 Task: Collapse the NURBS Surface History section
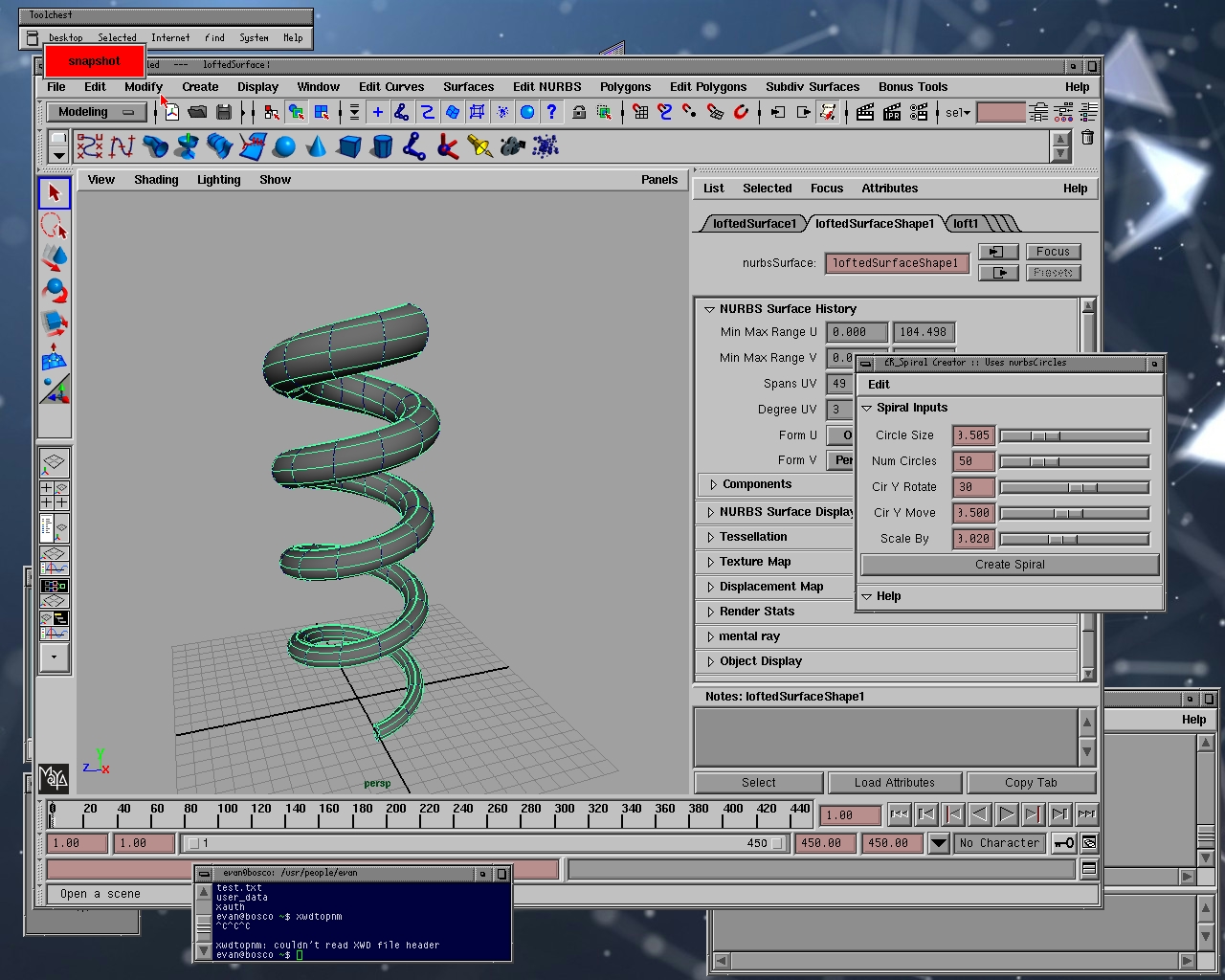click(709, 309)
